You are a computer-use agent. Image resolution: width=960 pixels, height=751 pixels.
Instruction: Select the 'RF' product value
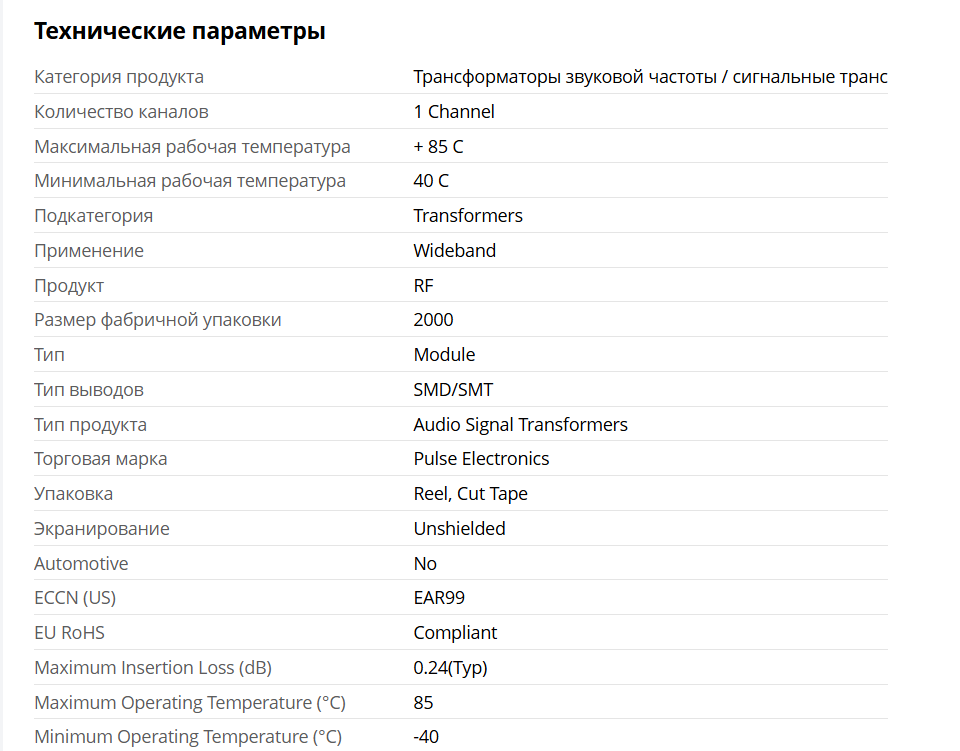coord(423,286)
